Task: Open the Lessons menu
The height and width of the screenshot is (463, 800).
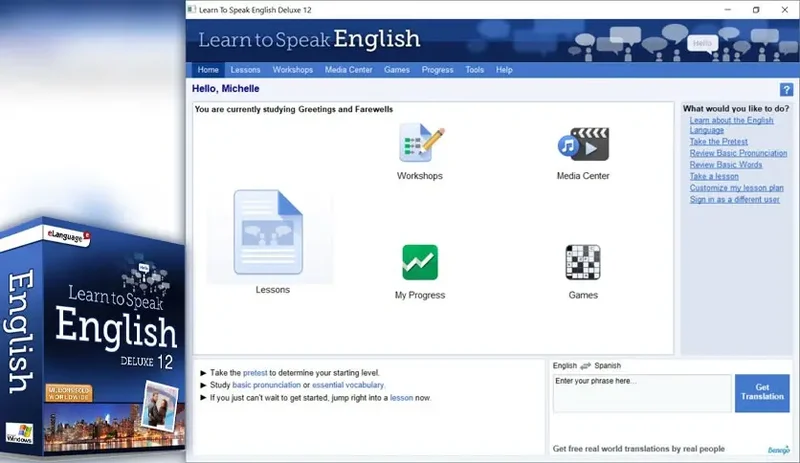Action: point(245,70)
